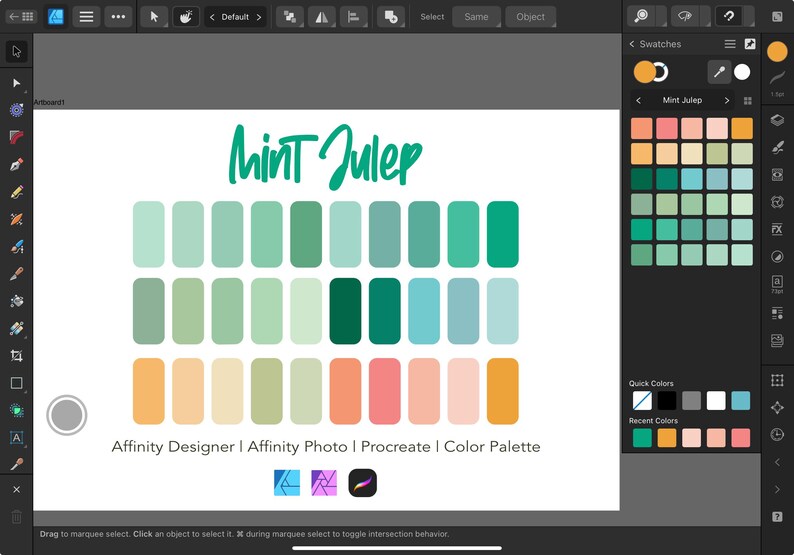Activate the Swatches eyedropper picker
Image resolution: width=794 pixels, height=555 pixels.
coord(719,72)
